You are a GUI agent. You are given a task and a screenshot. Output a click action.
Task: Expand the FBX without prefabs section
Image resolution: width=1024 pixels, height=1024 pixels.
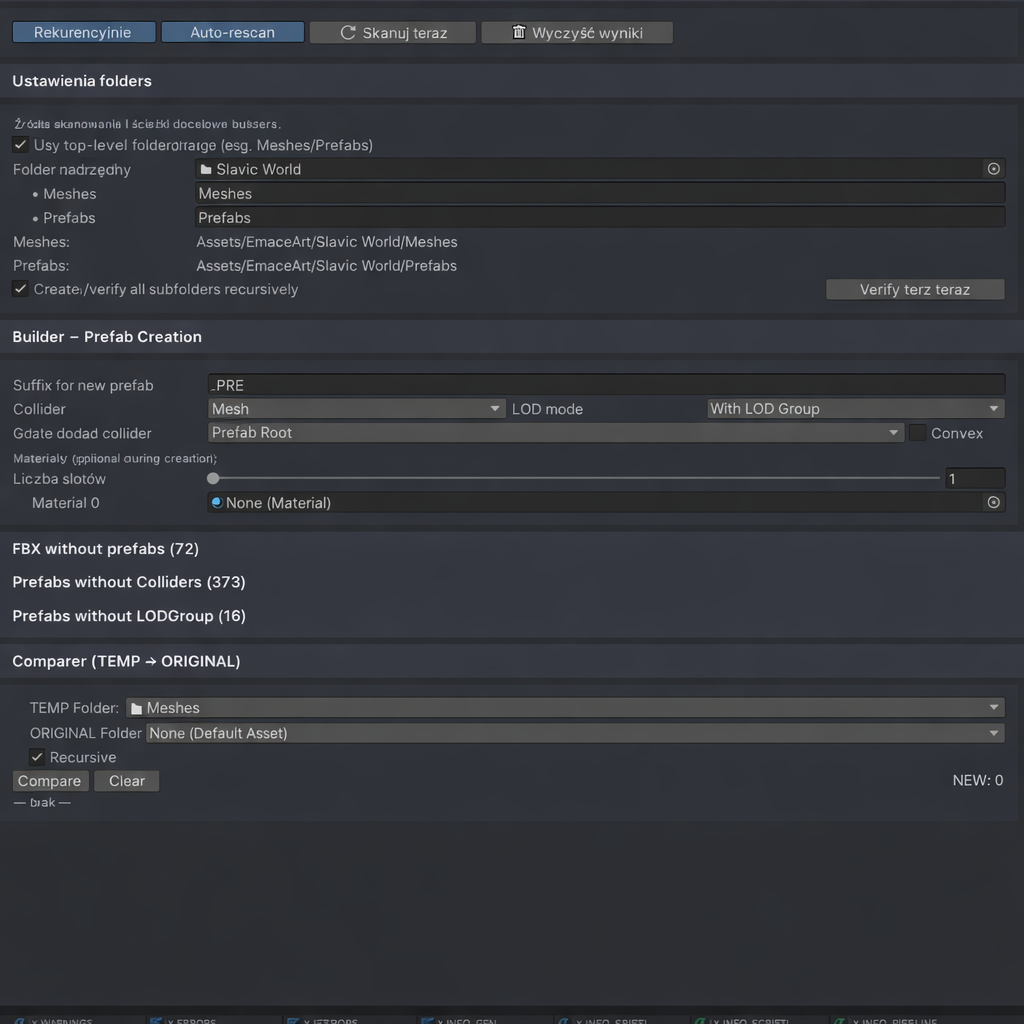click(x=105, y=549)
